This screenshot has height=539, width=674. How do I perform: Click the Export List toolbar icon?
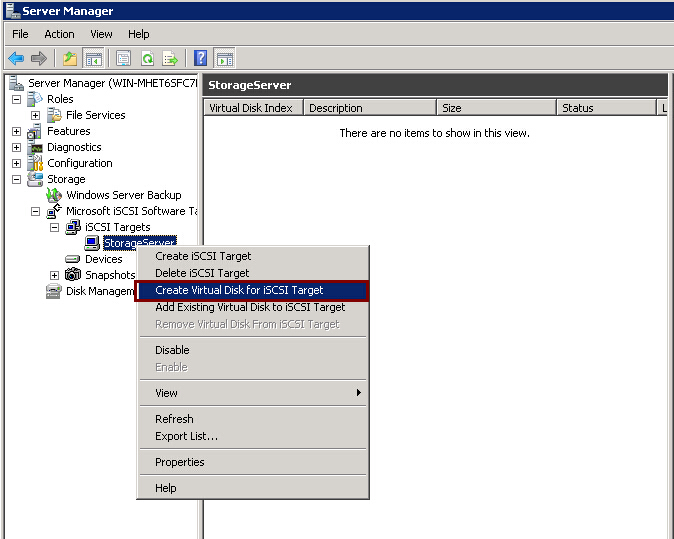[x=170, y=58]
